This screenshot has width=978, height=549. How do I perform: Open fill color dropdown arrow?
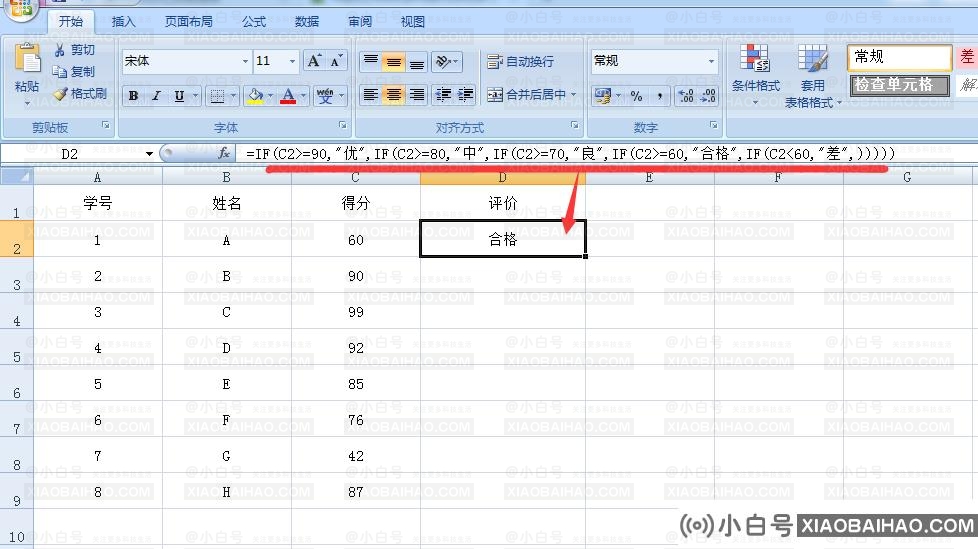270,95
